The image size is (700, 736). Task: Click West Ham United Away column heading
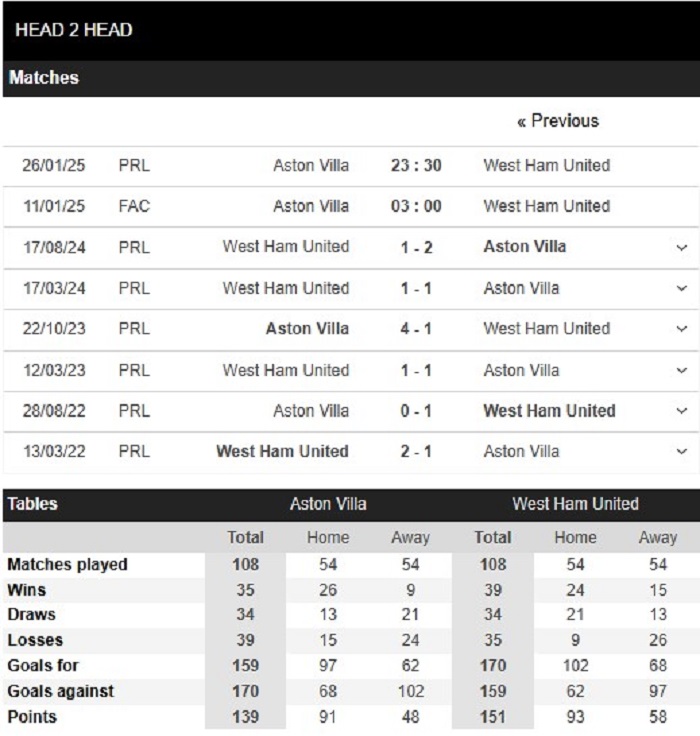tap(658, 537)
